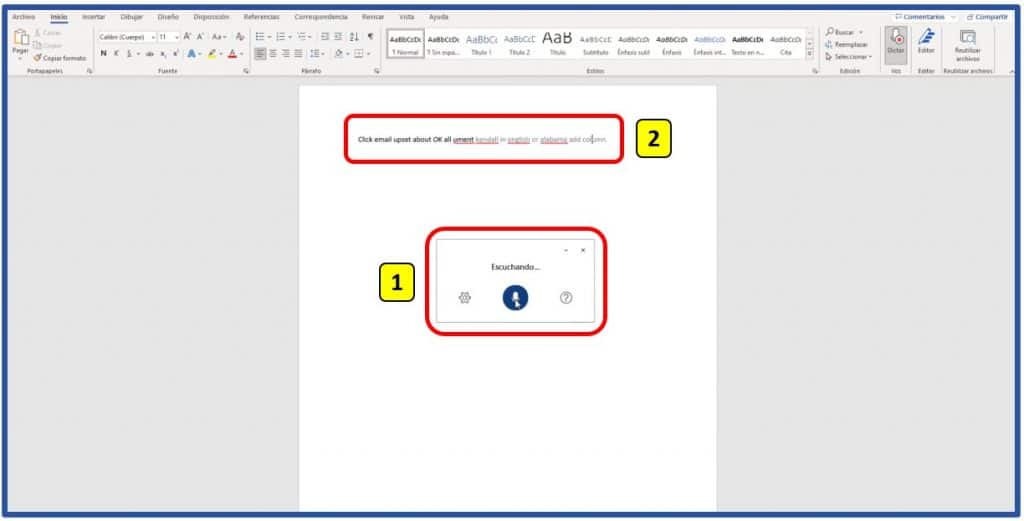This screenshot has width=1024, height=521.
Task: Apply the Título 1 style
Action: [481, 44]
